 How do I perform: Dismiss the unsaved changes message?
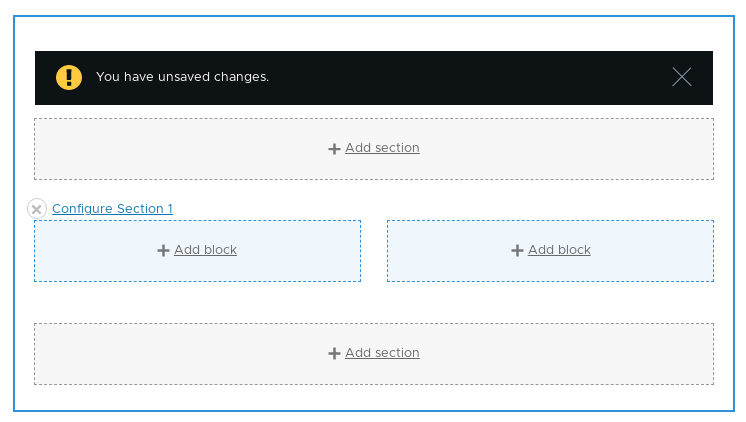(x=681, y=77)
